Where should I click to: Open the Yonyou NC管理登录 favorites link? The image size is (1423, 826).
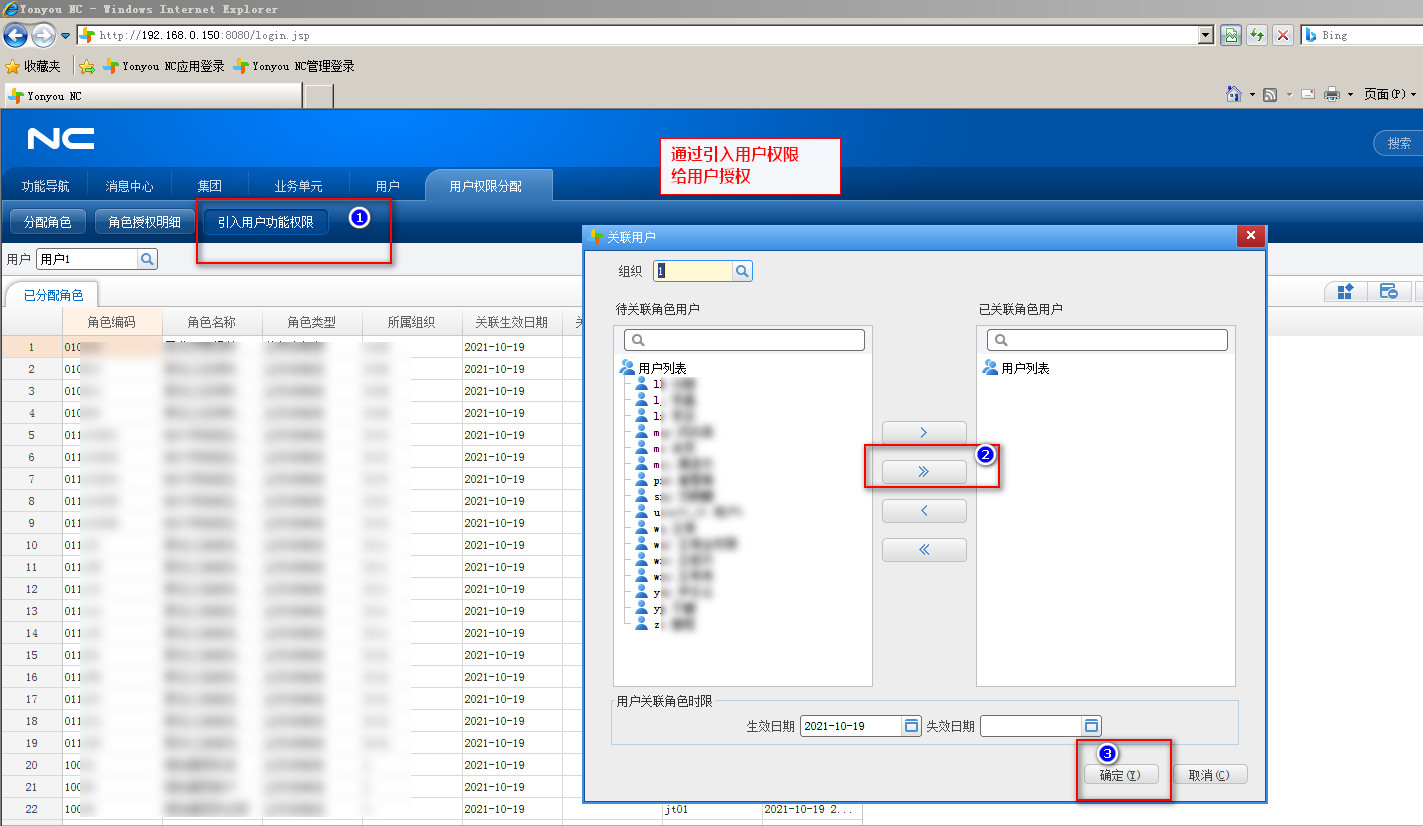click(x=294, y=66)
